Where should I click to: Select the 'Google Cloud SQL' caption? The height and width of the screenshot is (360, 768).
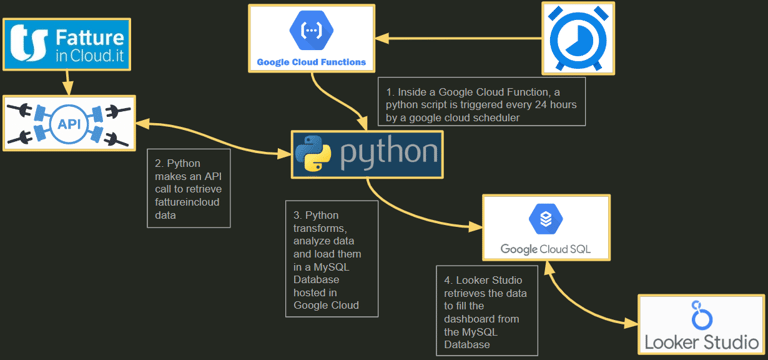[x=546, y=249]
